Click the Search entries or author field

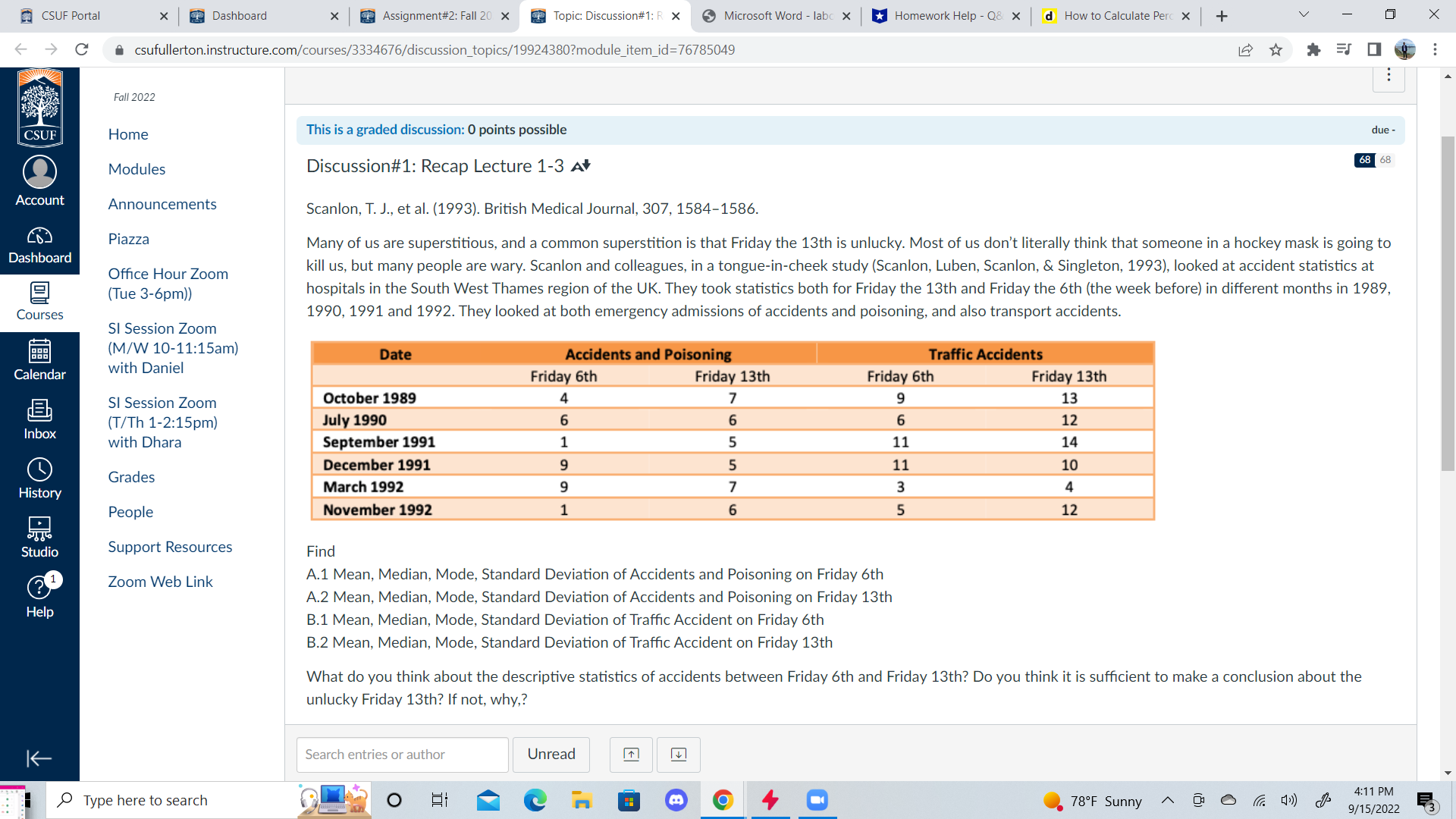click(402, 755)
